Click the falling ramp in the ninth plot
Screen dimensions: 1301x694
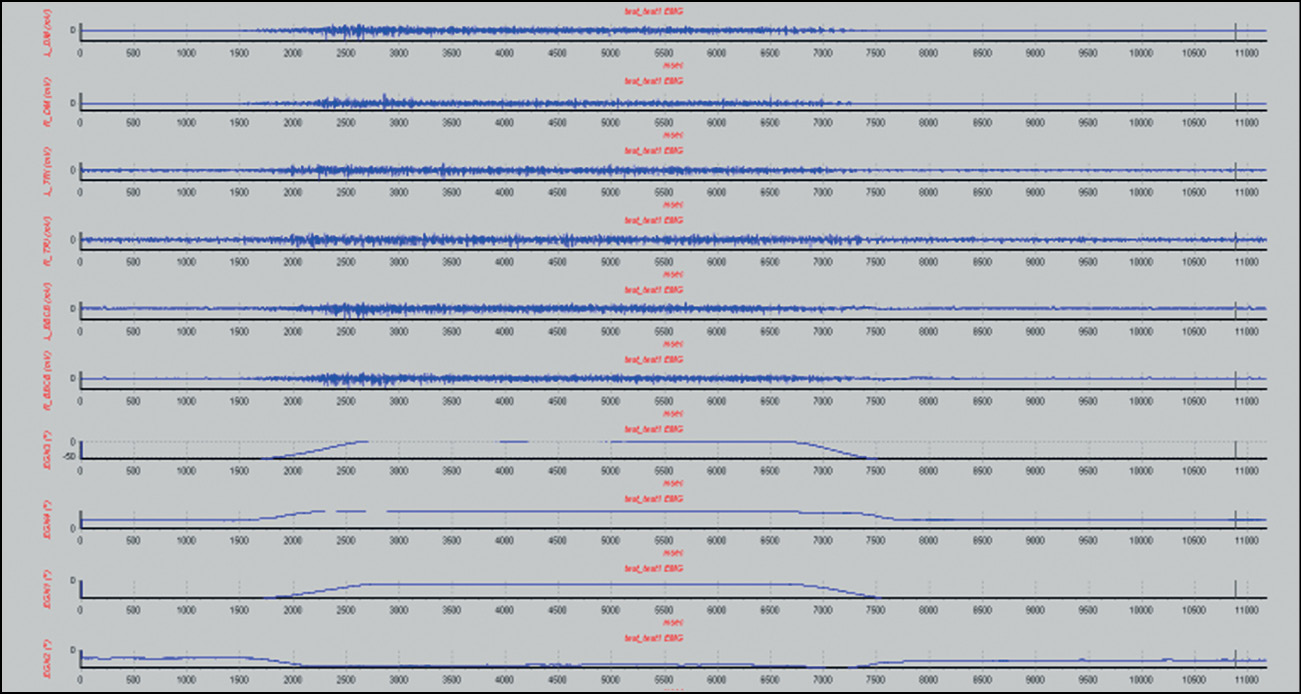(x=835, y=590)
